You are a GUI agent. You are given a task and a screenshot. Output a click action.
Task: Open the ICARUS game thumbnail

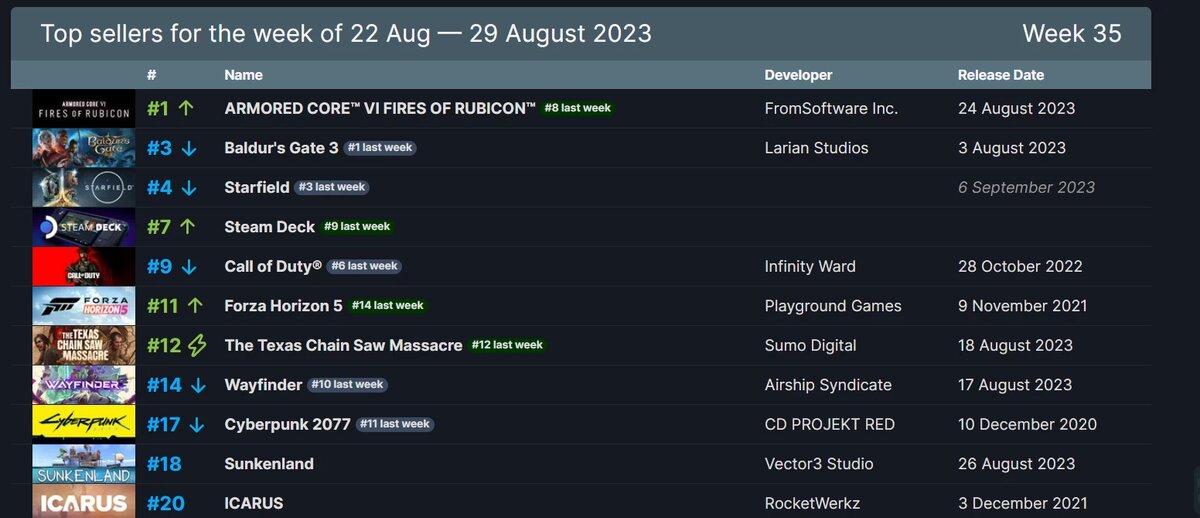pos(82,502)
